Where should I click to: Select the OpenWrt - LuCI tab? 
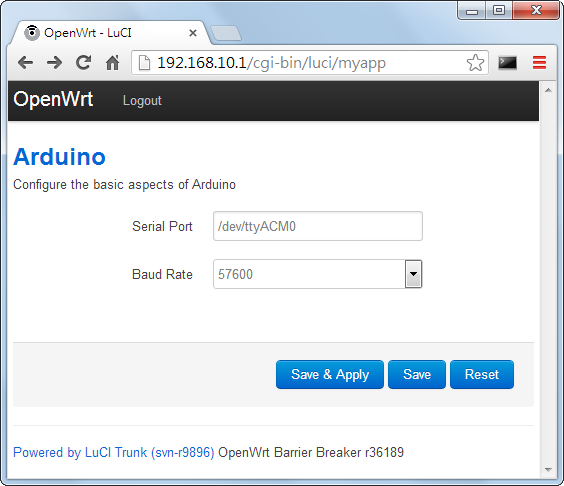tap(110, 33)
